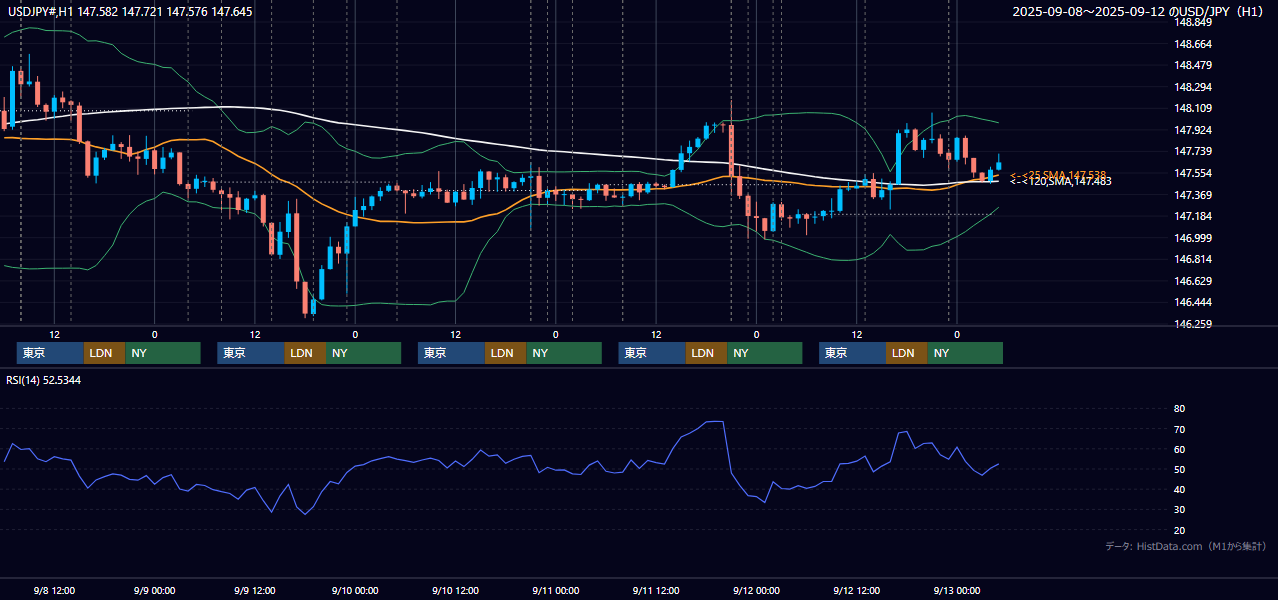Screen dimensions: 1278x600
Task: Select the RSI 60 level label
Action: 1180,450
